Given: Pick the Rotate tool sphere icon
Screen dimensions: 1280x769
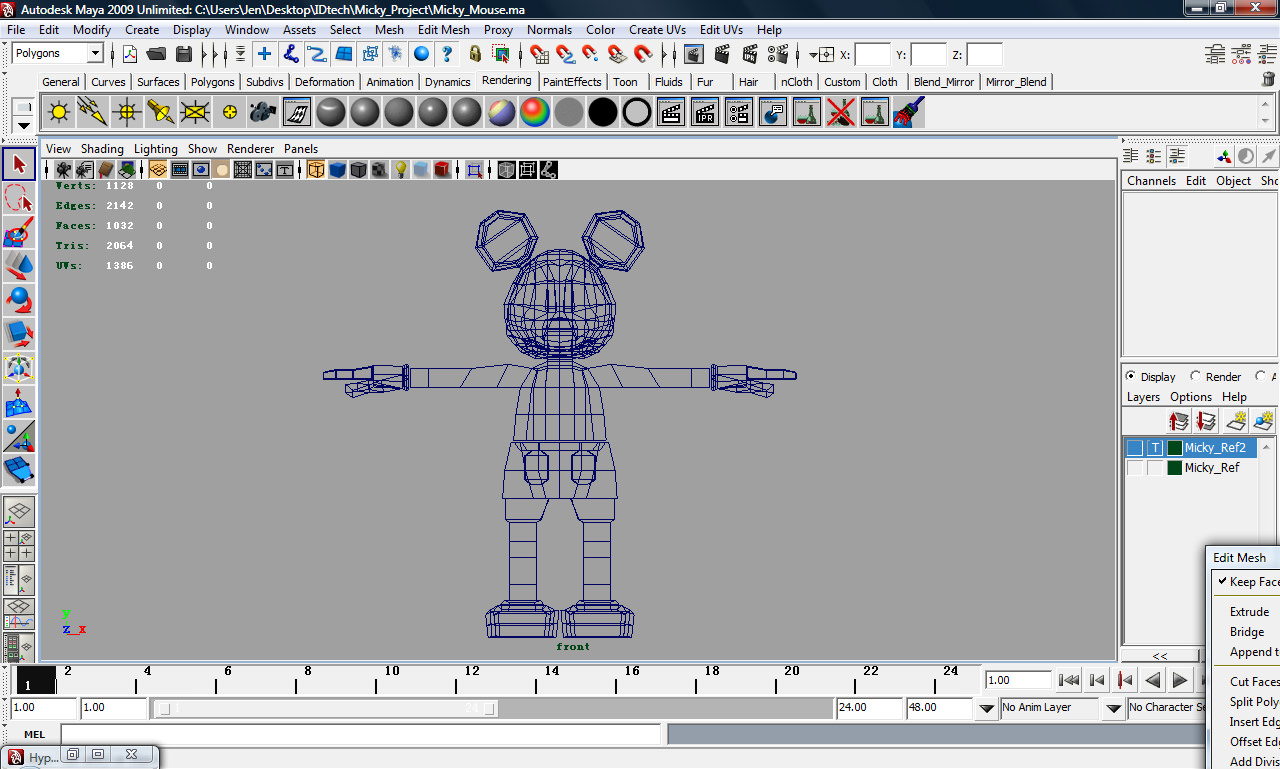Looking at the screenshot, I should click(x=19, y=300).
